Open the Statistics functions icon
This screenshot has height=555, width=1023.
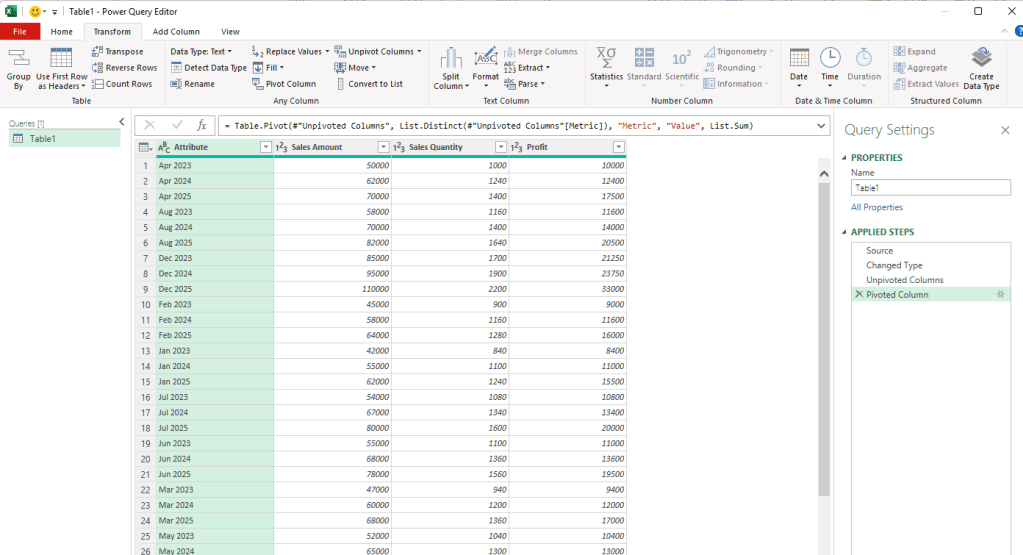pos(606,58)
